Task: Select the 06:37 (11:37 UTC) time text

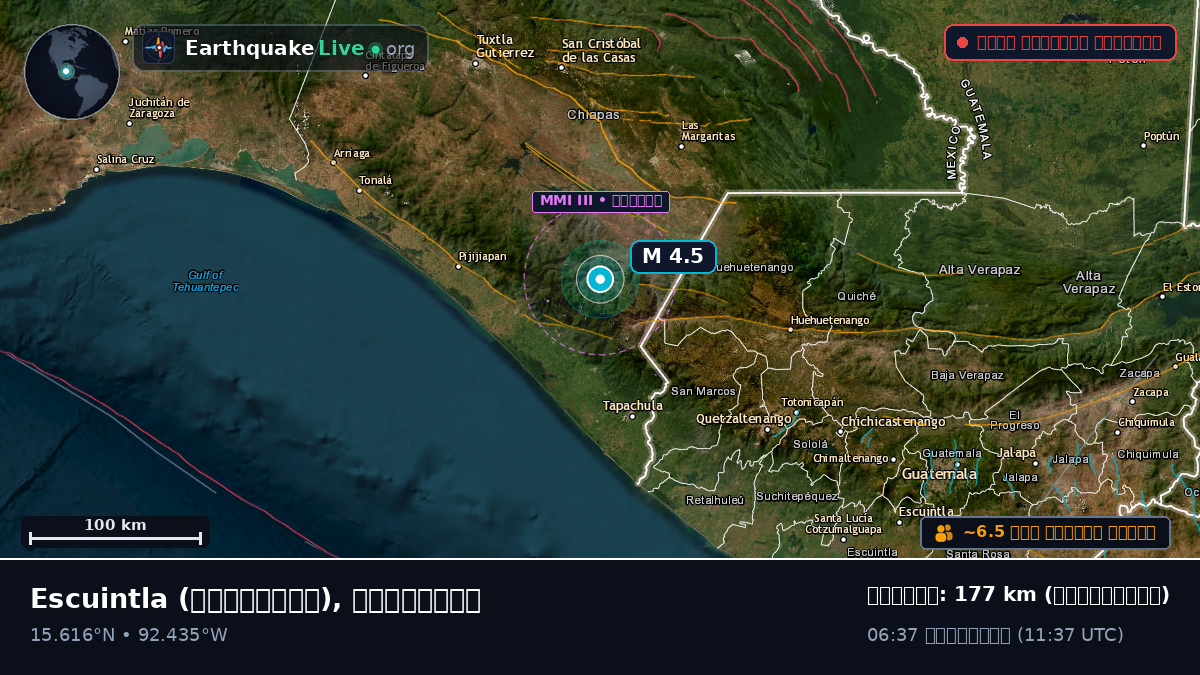Action: tap(995, 635)
